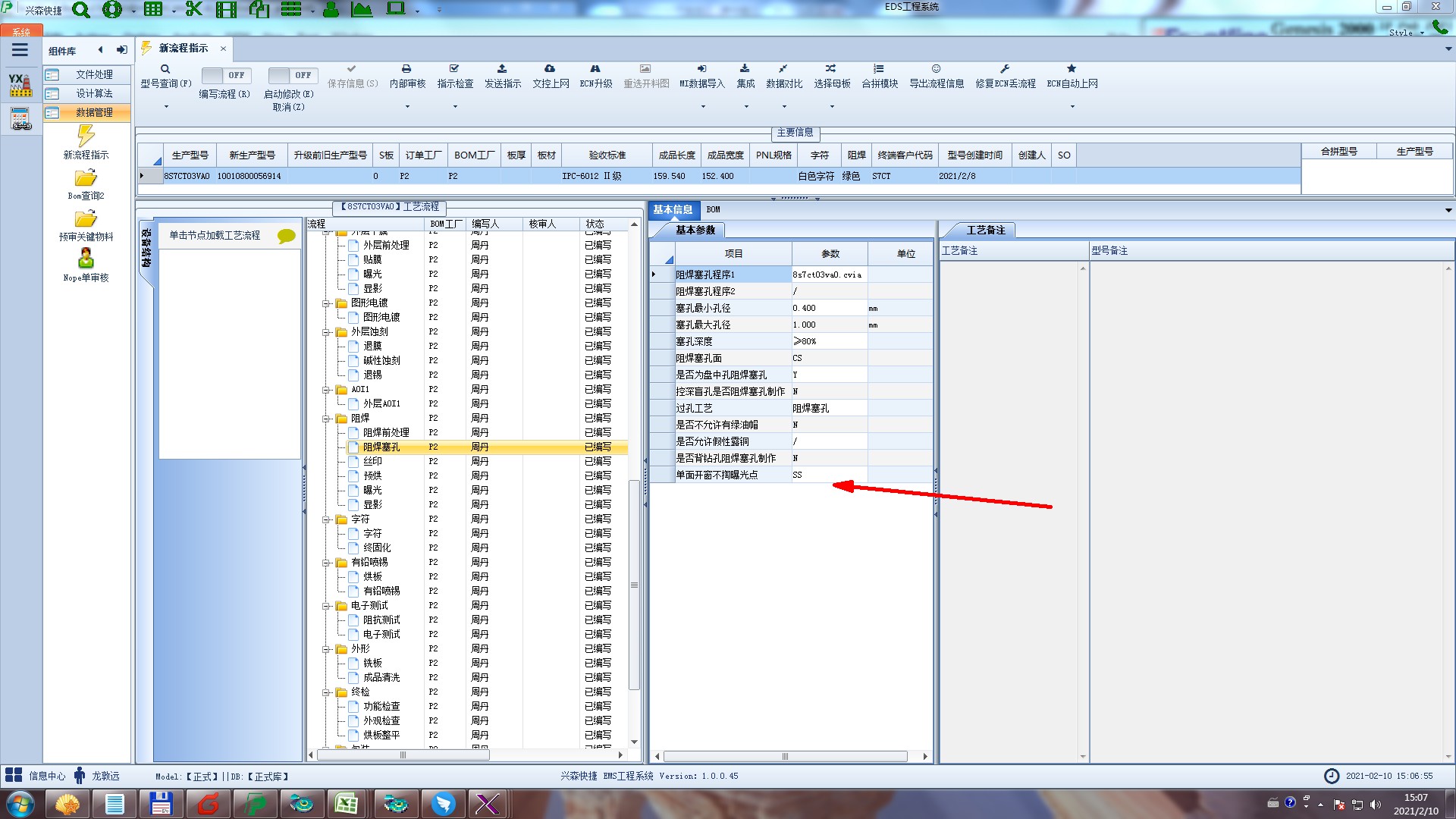
Task: Click the 文控上网 cloud icon
Action: (550, 69)
